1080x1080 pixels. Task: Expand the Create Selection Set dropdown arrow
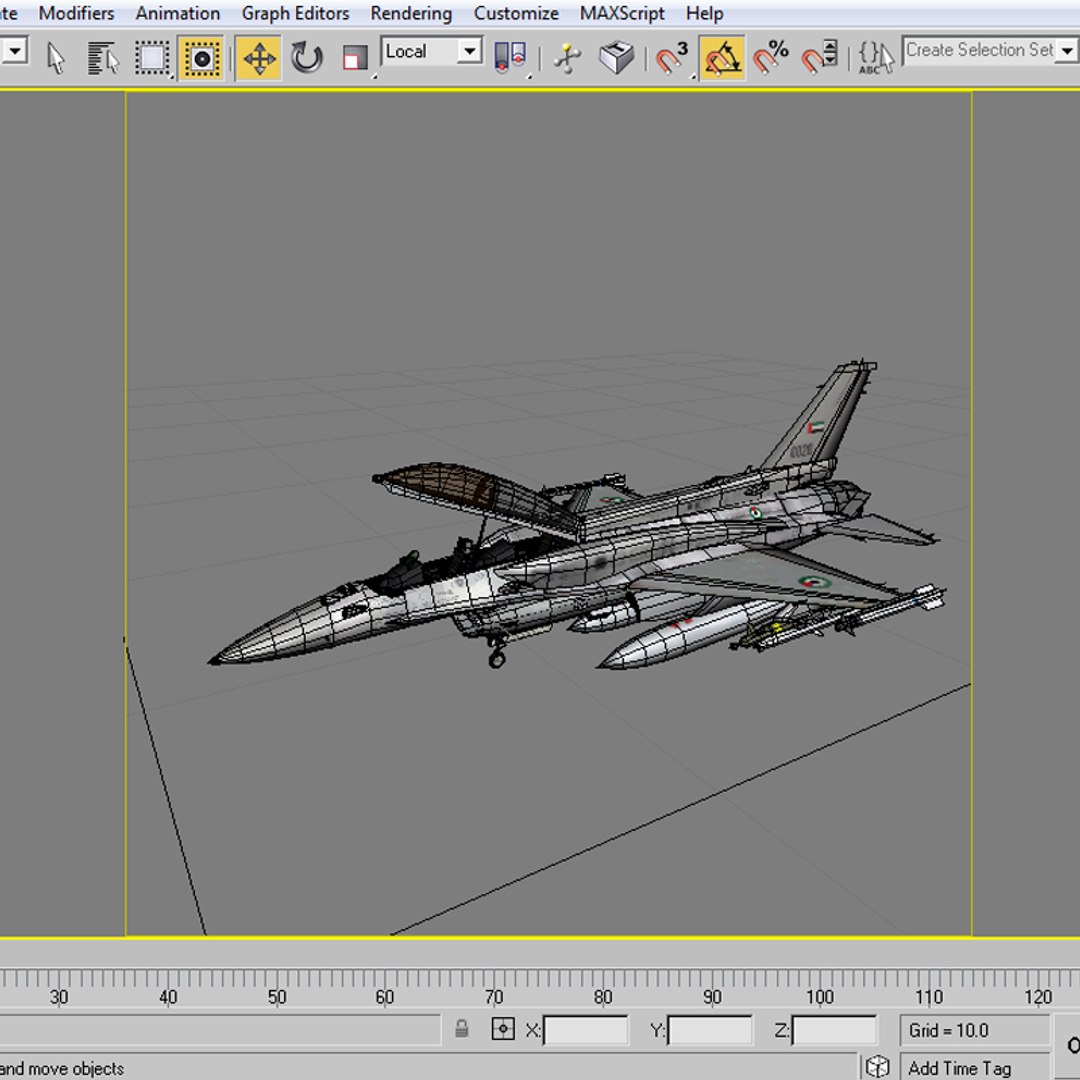1067,51
